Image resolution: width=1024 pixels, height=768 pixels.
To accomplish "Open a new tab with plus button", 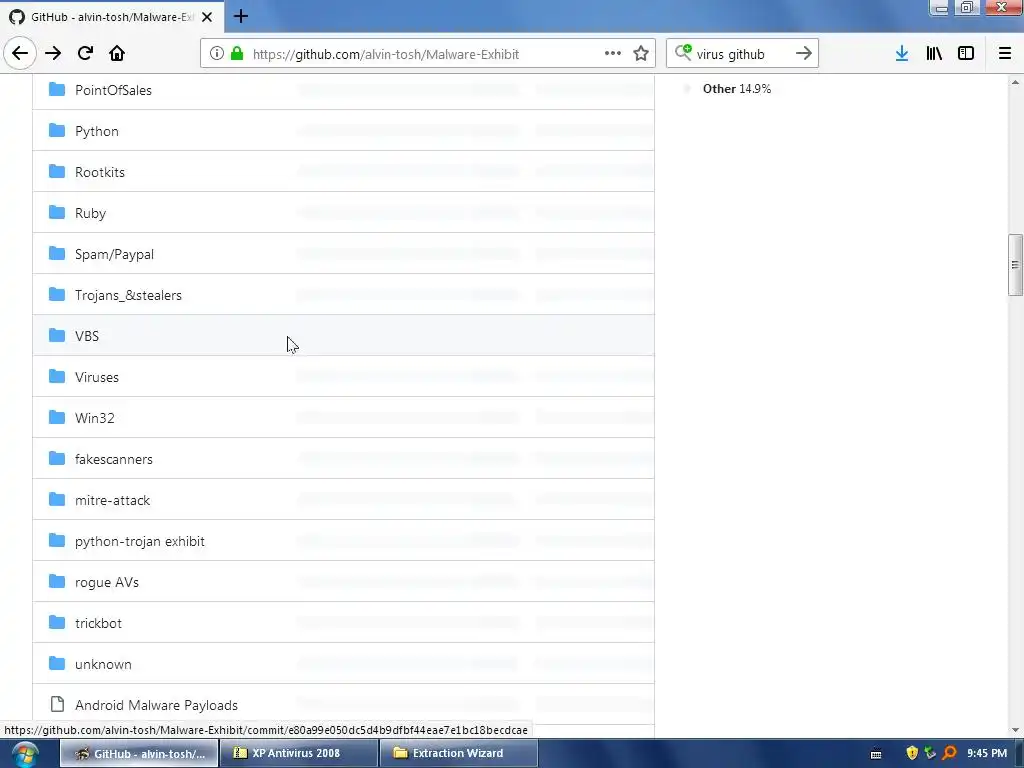I will click(x=241, y=16).
